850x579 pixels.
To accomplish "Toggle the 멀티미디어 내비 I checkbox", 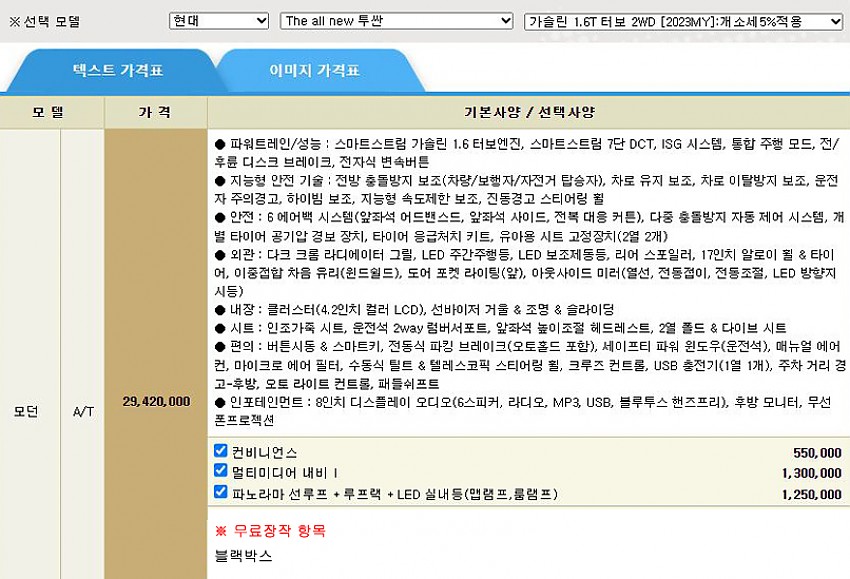I will 221,471.
